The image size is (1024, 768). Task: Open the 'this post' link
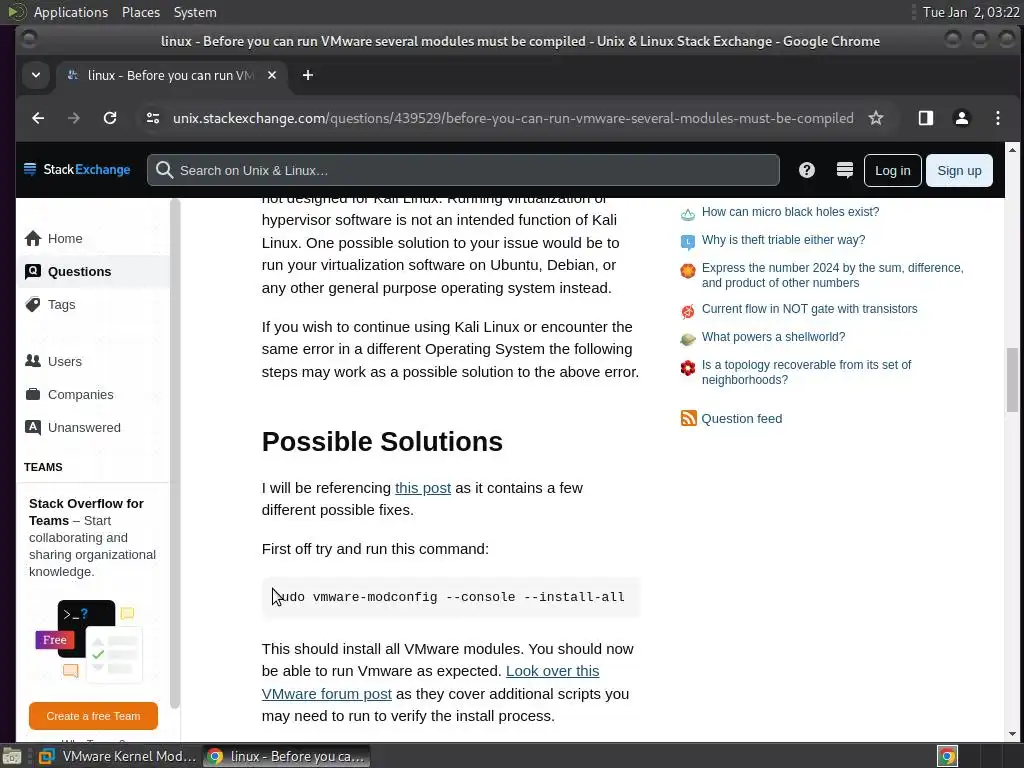[x=423, y=488]
